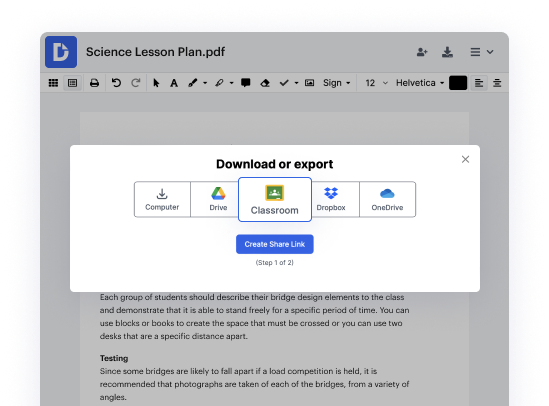Undo the last action
This screenshot has width=549, height=406.
(116, 83)
